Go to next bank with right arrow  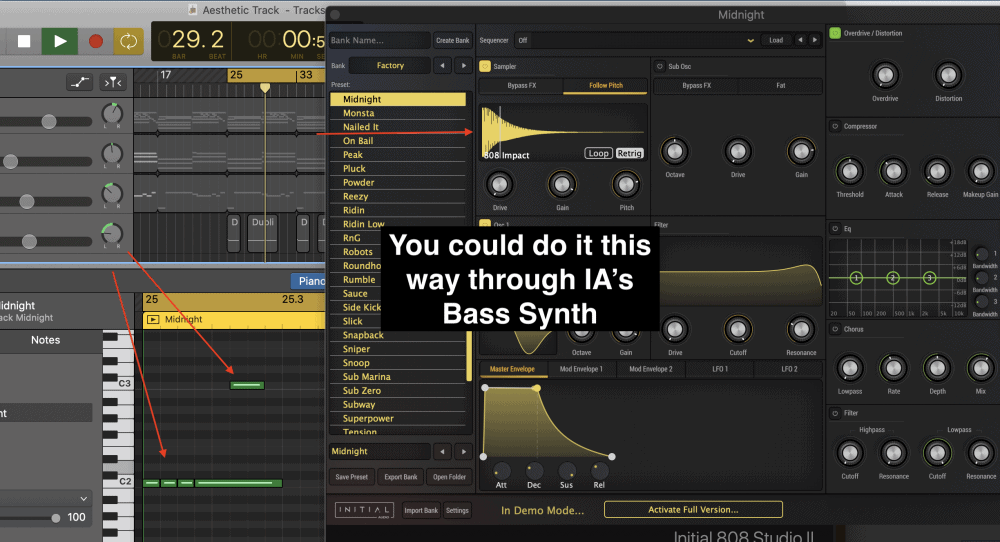pos(464,66)
